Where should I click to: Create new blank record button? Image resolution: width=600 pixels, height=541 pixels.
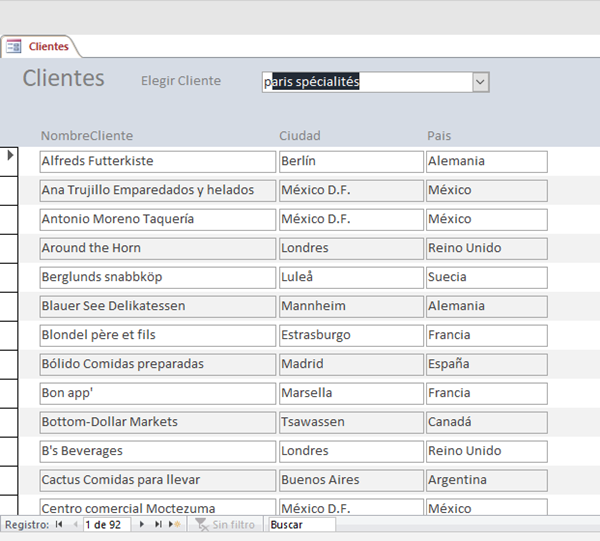point(174,524)
